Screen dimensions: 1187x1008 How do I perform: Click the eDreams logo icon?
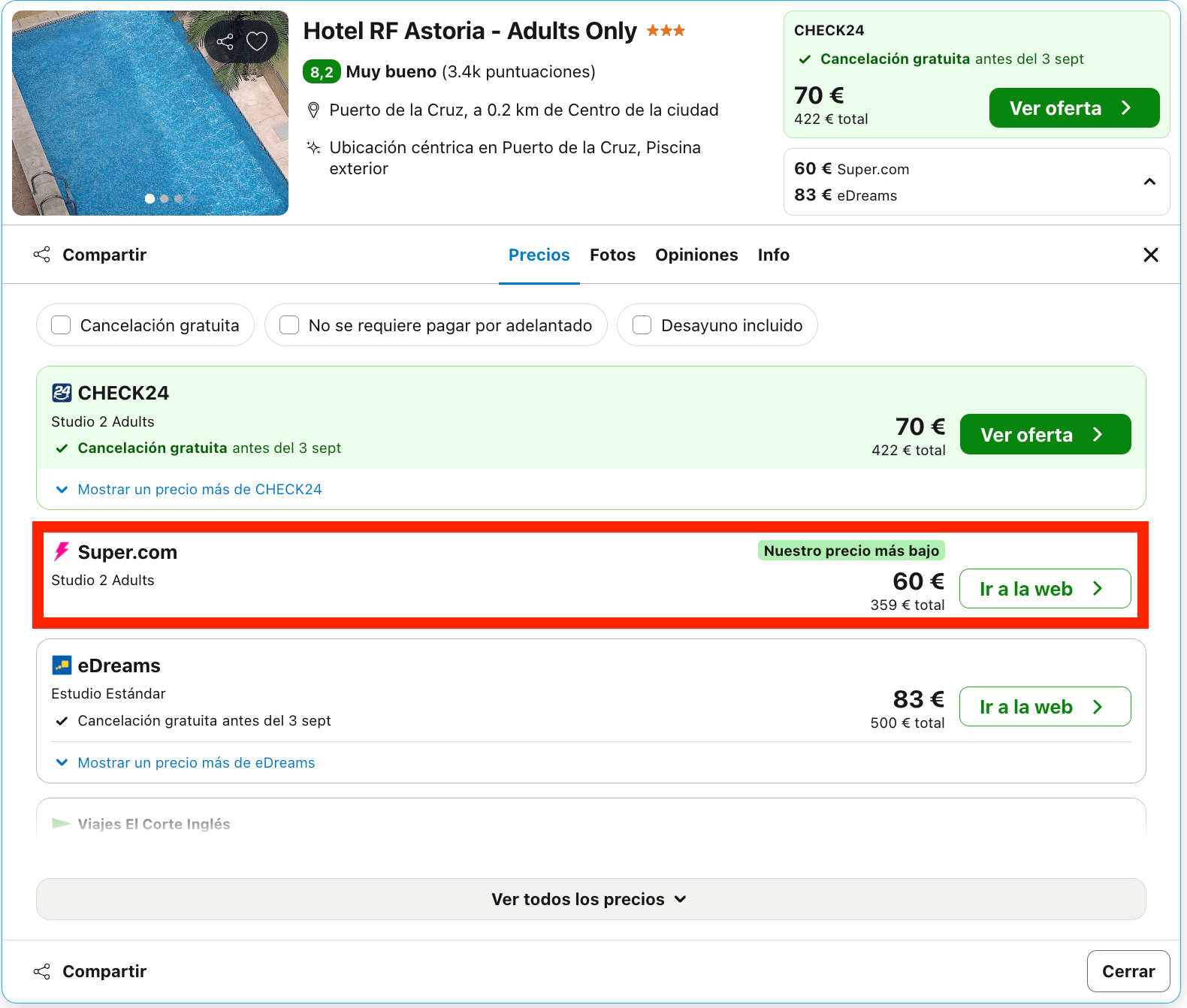pos(62,665)
